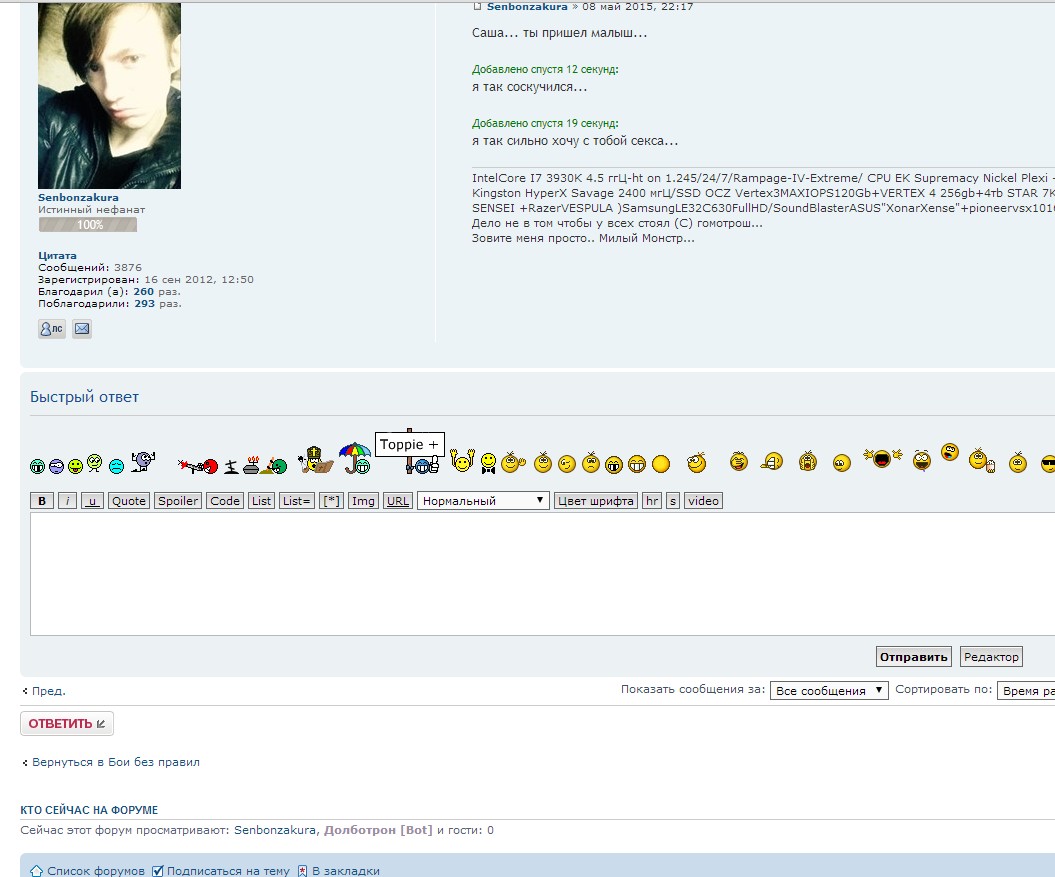This screenshot has width=1055, height=877.
Task: Click the email envelope icon under profile
Action: 82,328
